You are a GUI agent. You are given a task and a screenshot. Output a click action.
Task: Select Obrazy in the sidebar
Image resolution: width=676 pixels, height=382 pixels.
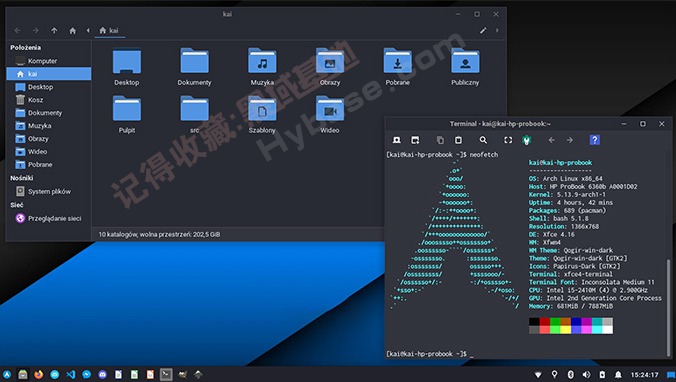pos(49,138)
